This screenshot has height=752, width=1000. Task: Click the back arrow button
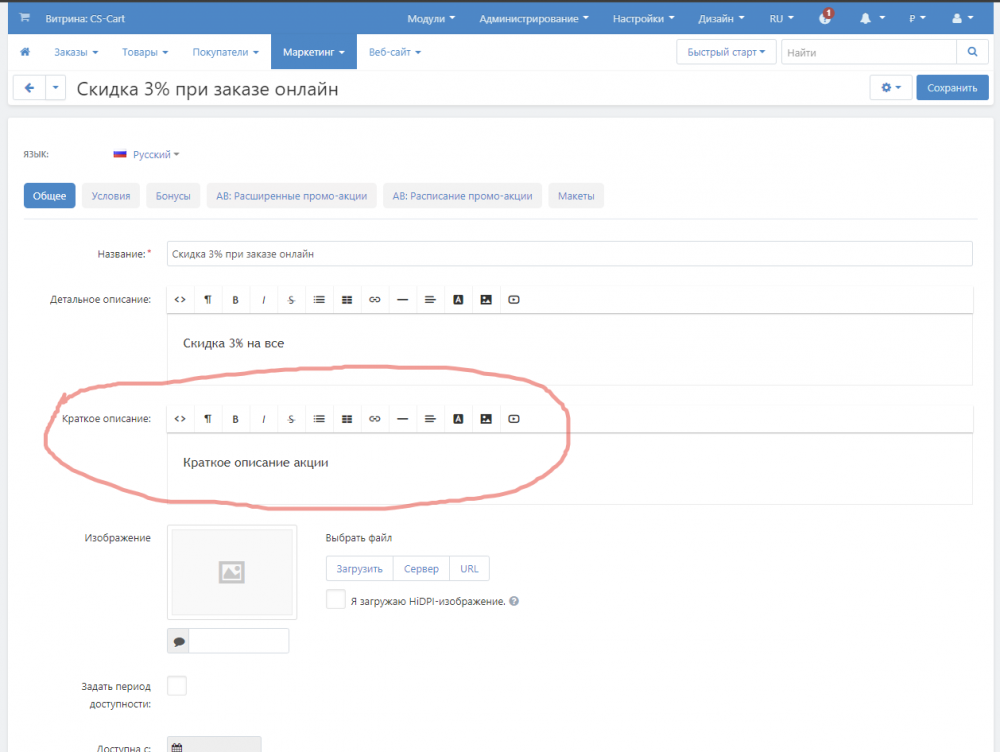(29, 88)
